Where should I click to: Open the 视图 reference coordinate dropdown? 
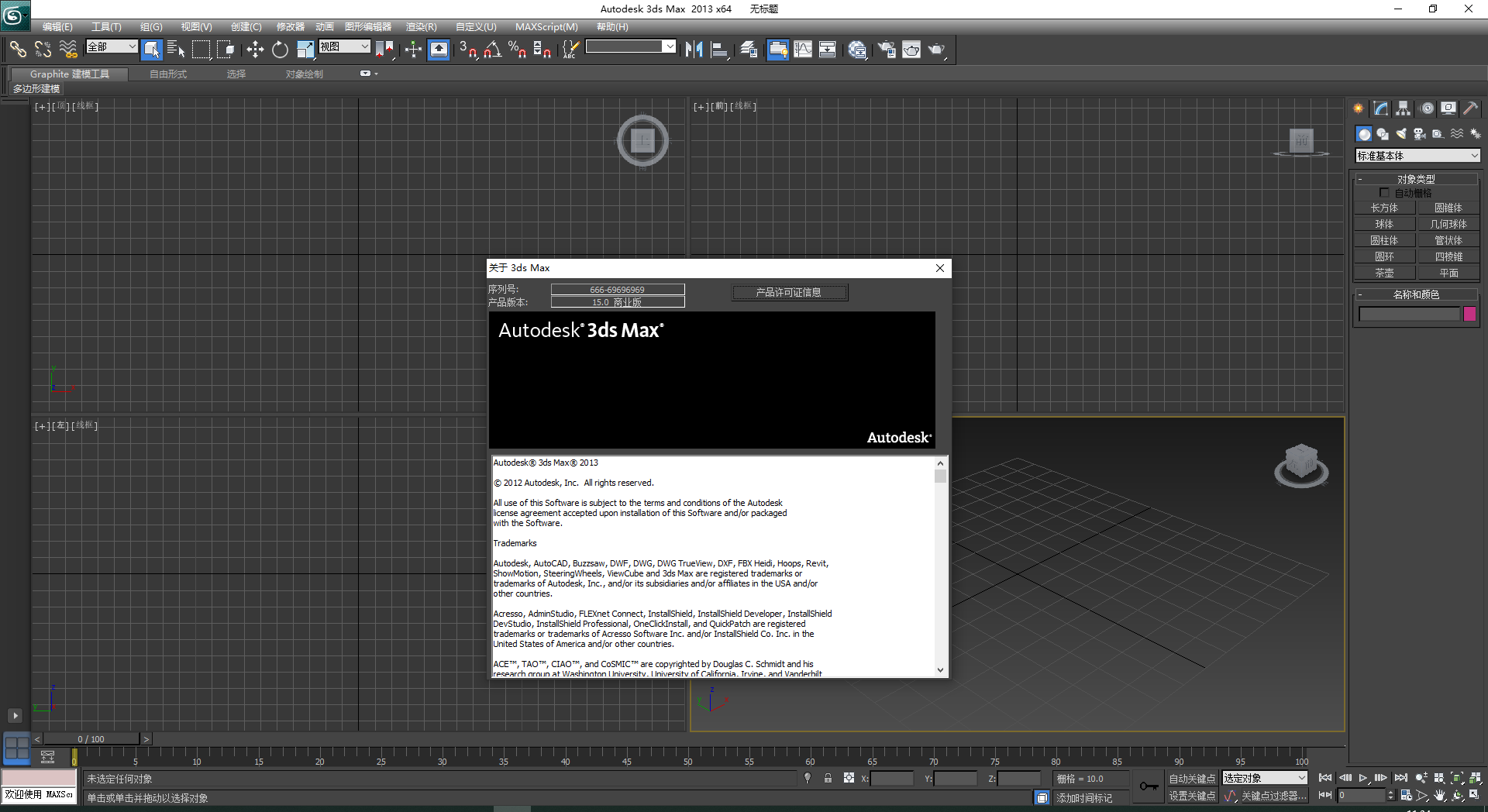pyautogui.click(x=345, y=46)
